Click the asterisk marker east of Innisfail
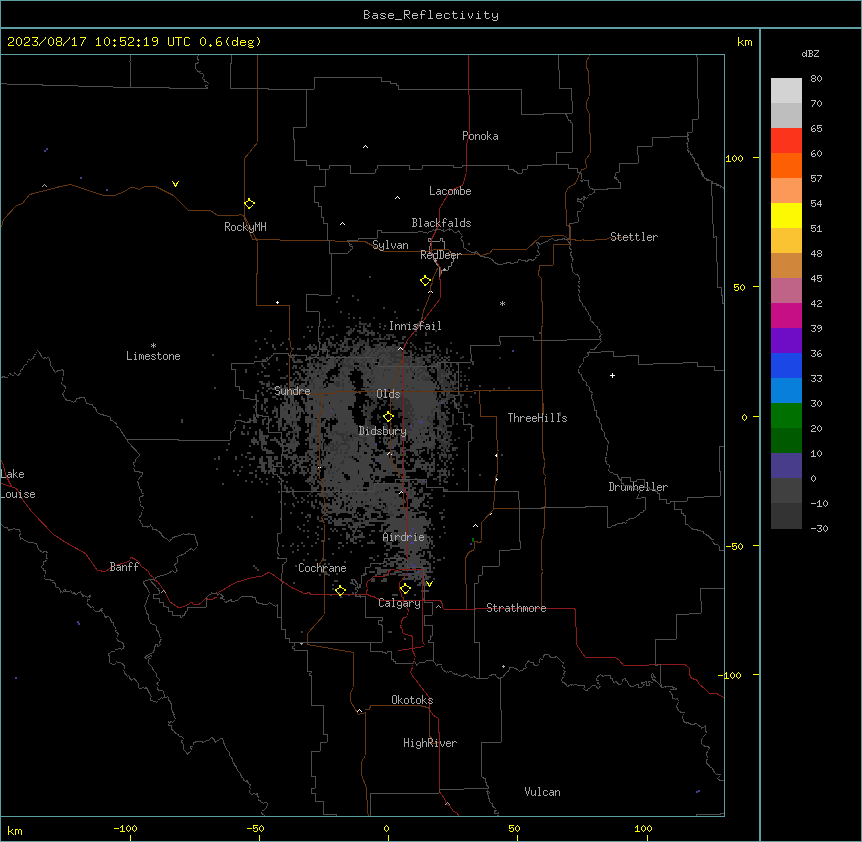The image size is (862, 842). tap(502, 303)
